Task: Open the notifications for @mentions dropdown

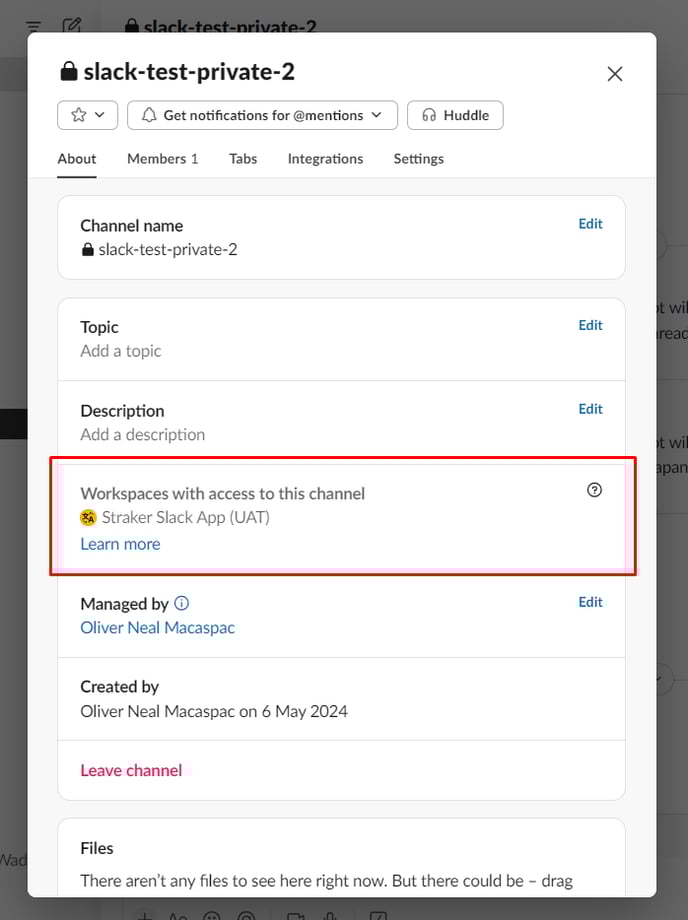Action: (262, 115)
